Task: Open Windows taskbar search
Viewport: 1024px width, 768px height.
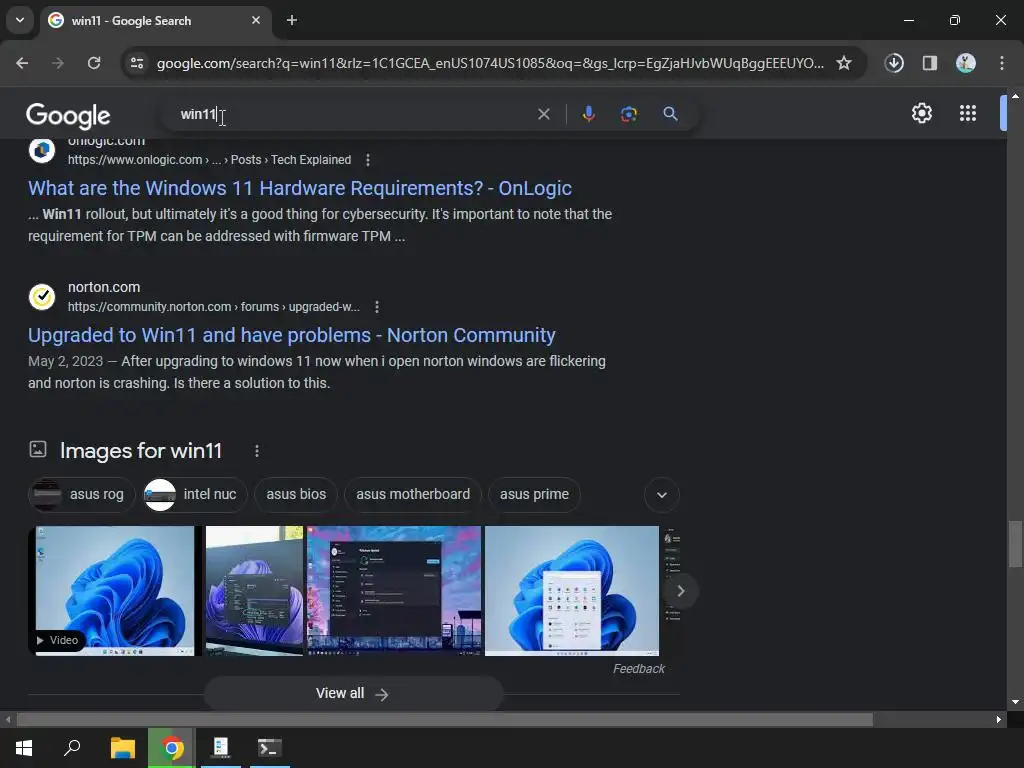Action: 72,748
